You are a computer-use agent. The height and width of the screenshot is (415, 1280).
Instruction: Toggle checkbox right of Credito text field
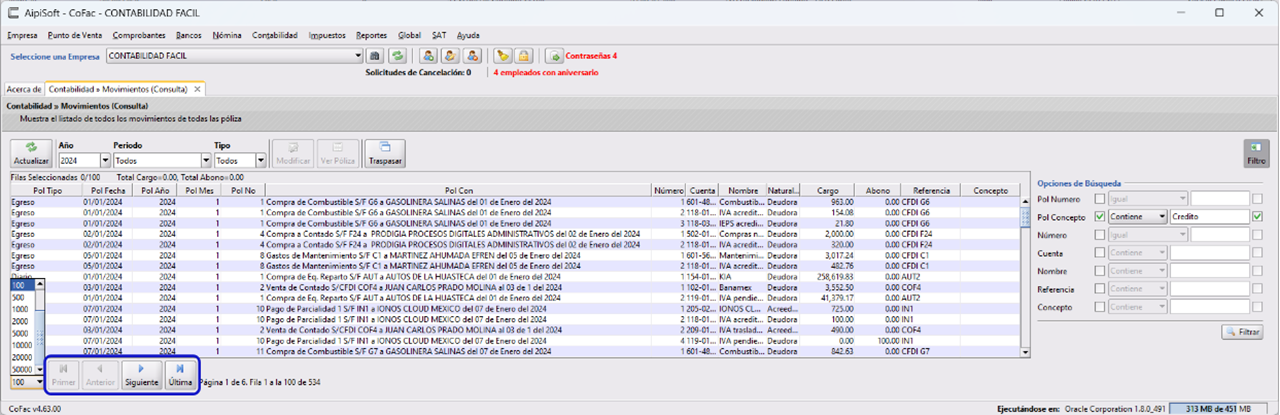(x=1258, y=216)
